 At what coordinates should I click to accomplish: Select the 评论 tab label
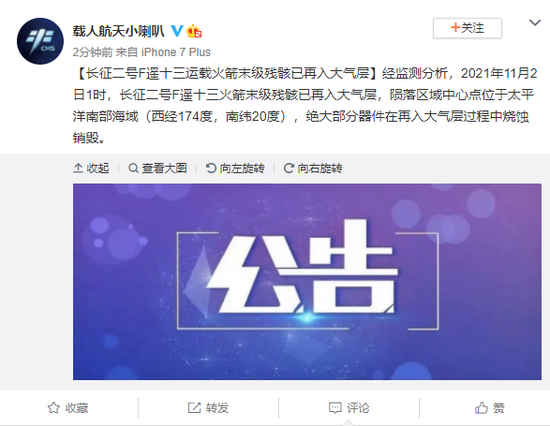(x=358, y=408)
